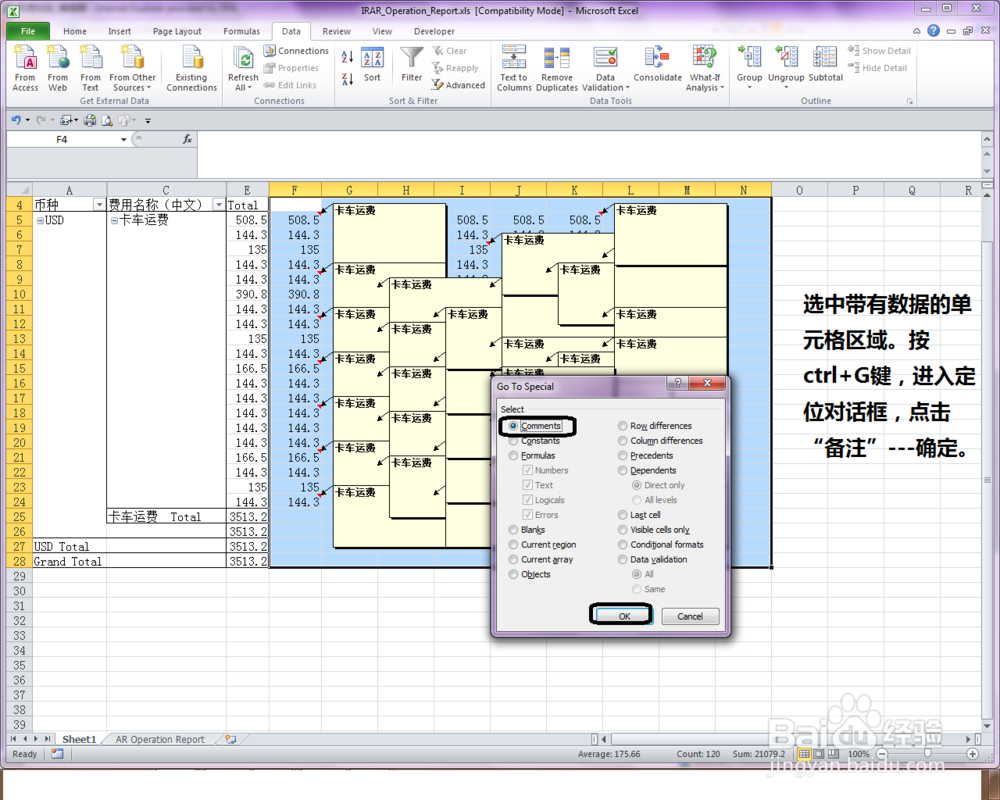
Task: Click the Undo icon in quick access
Action: tap(16, 120)
